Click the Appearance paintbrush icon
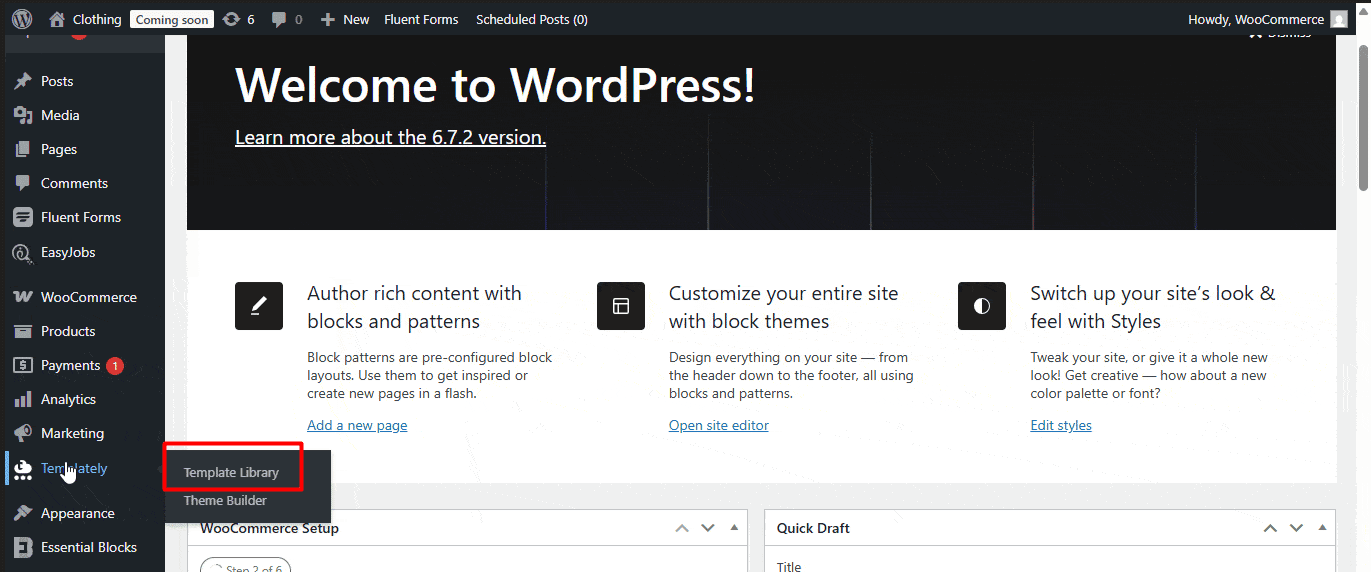 [x=23, y=513]
